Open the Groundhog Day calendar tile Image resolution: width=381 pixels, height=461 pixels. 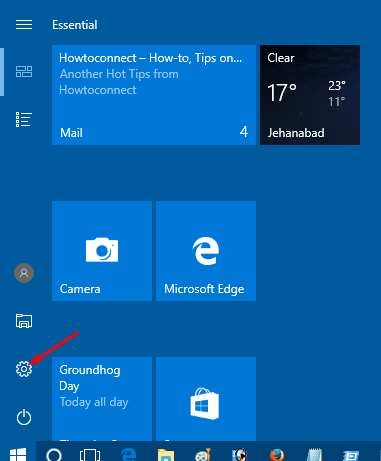(x=102, y=399)
